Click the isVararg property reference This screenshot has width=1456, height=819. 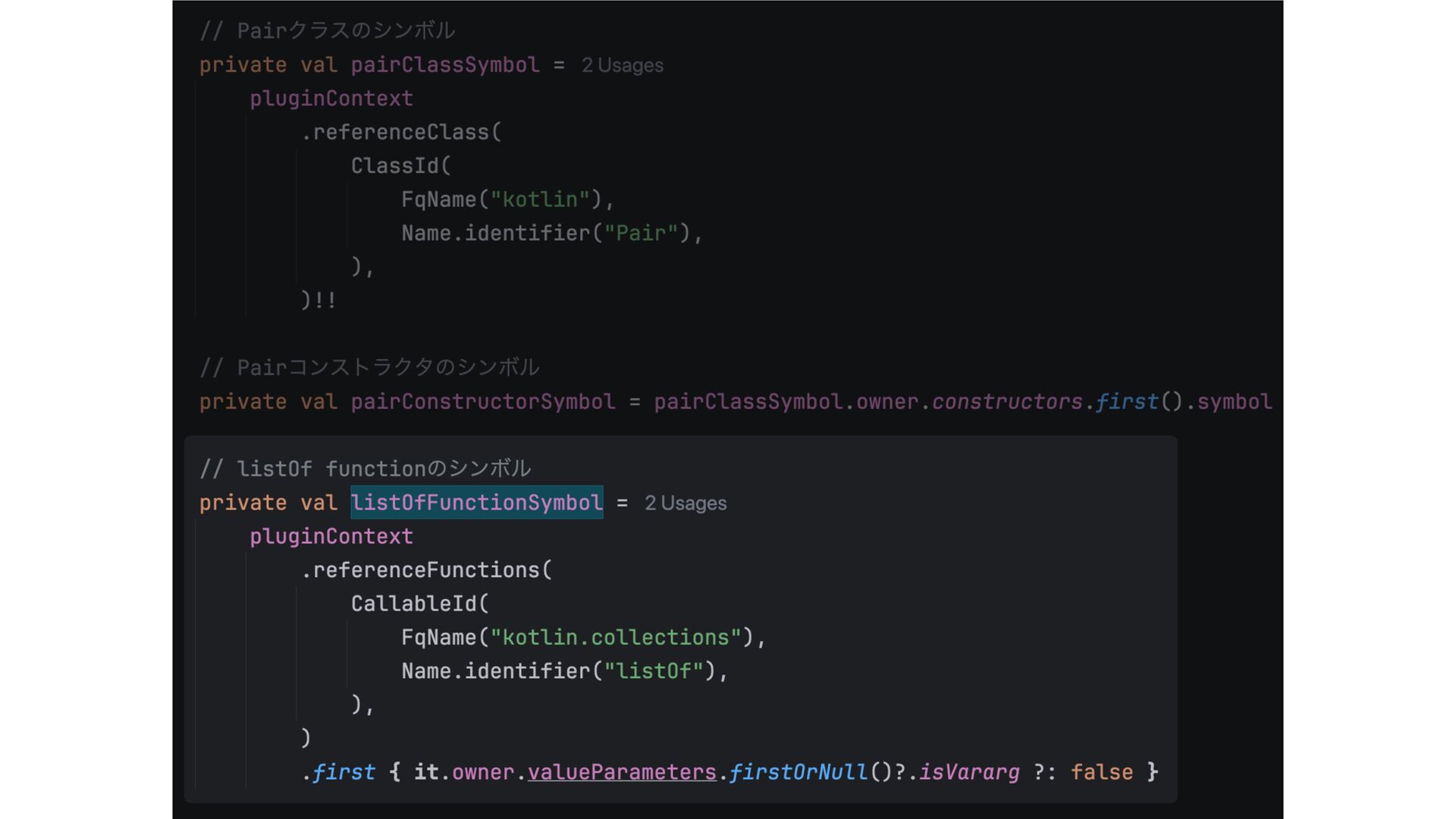[x=968, y=772]
